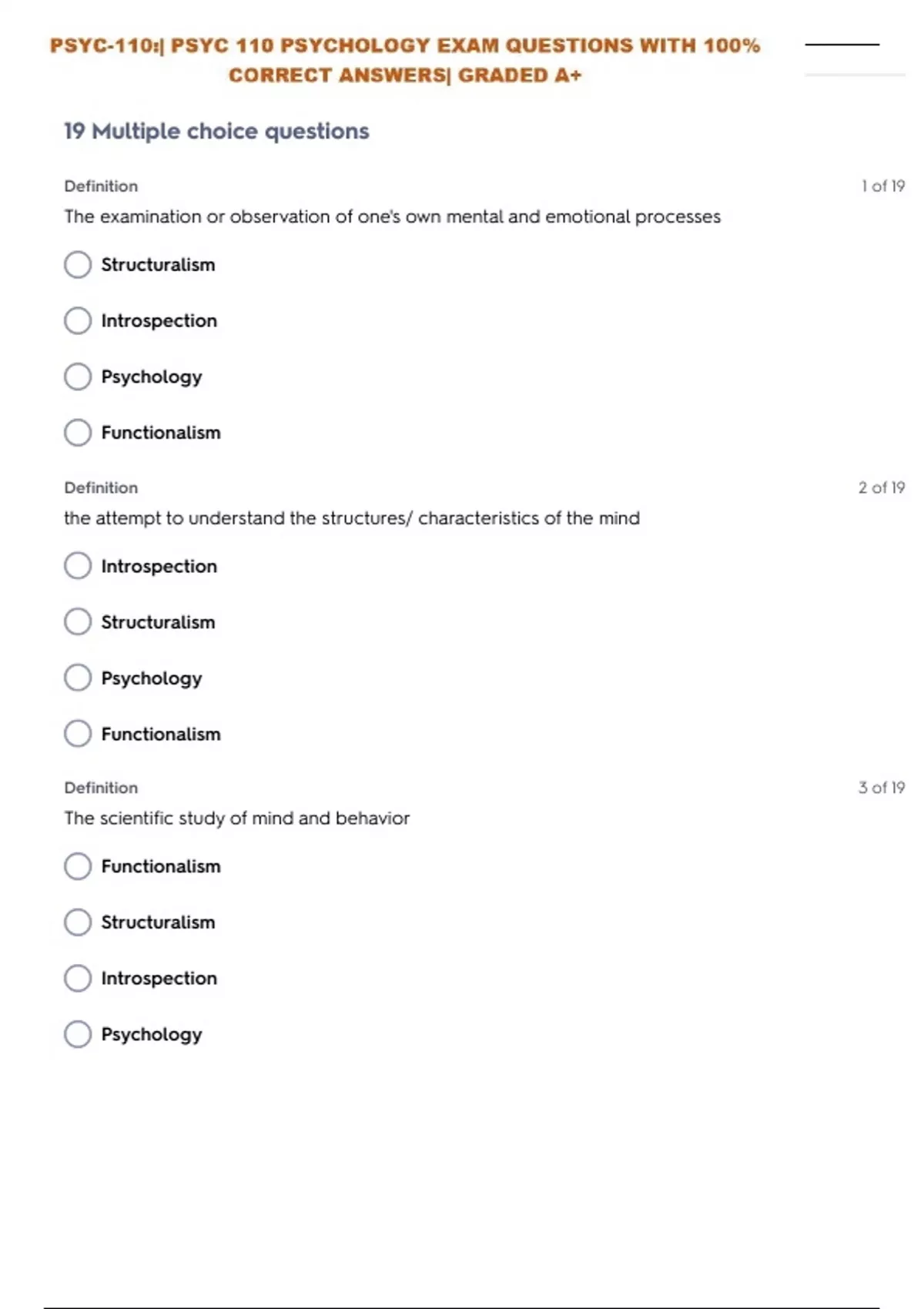Mark Functionalism for question 2 of 19

(x=78, y=734)
